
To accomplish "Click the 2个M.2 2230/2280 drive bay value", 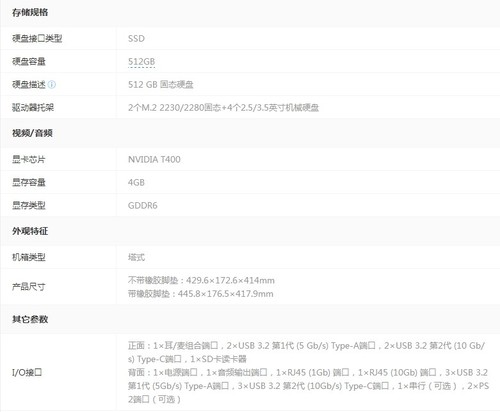I will point(223,108).
